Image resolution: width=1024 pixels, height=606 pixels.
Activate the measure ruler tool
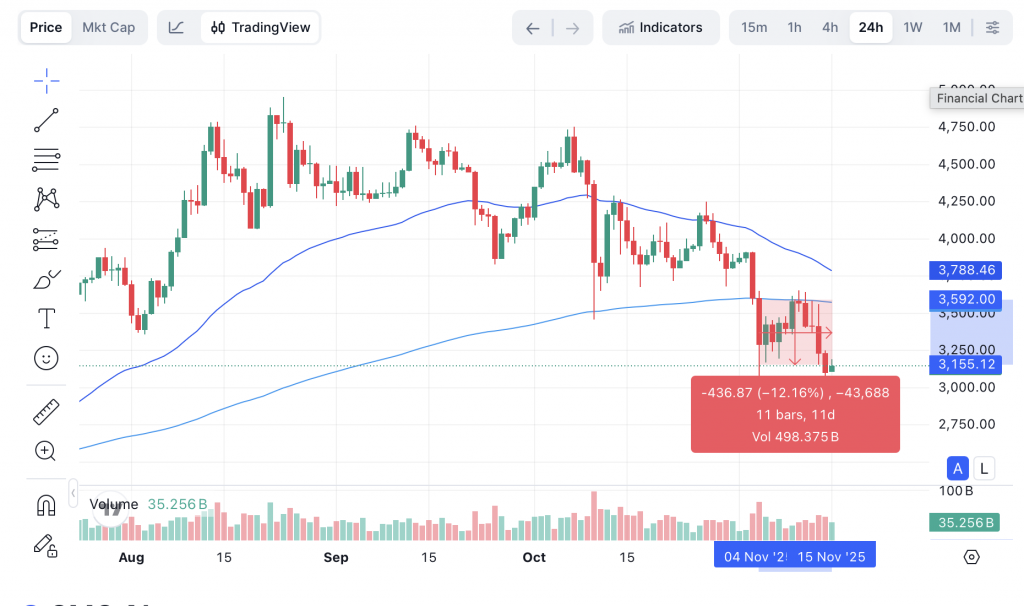[x=46, y=411]
